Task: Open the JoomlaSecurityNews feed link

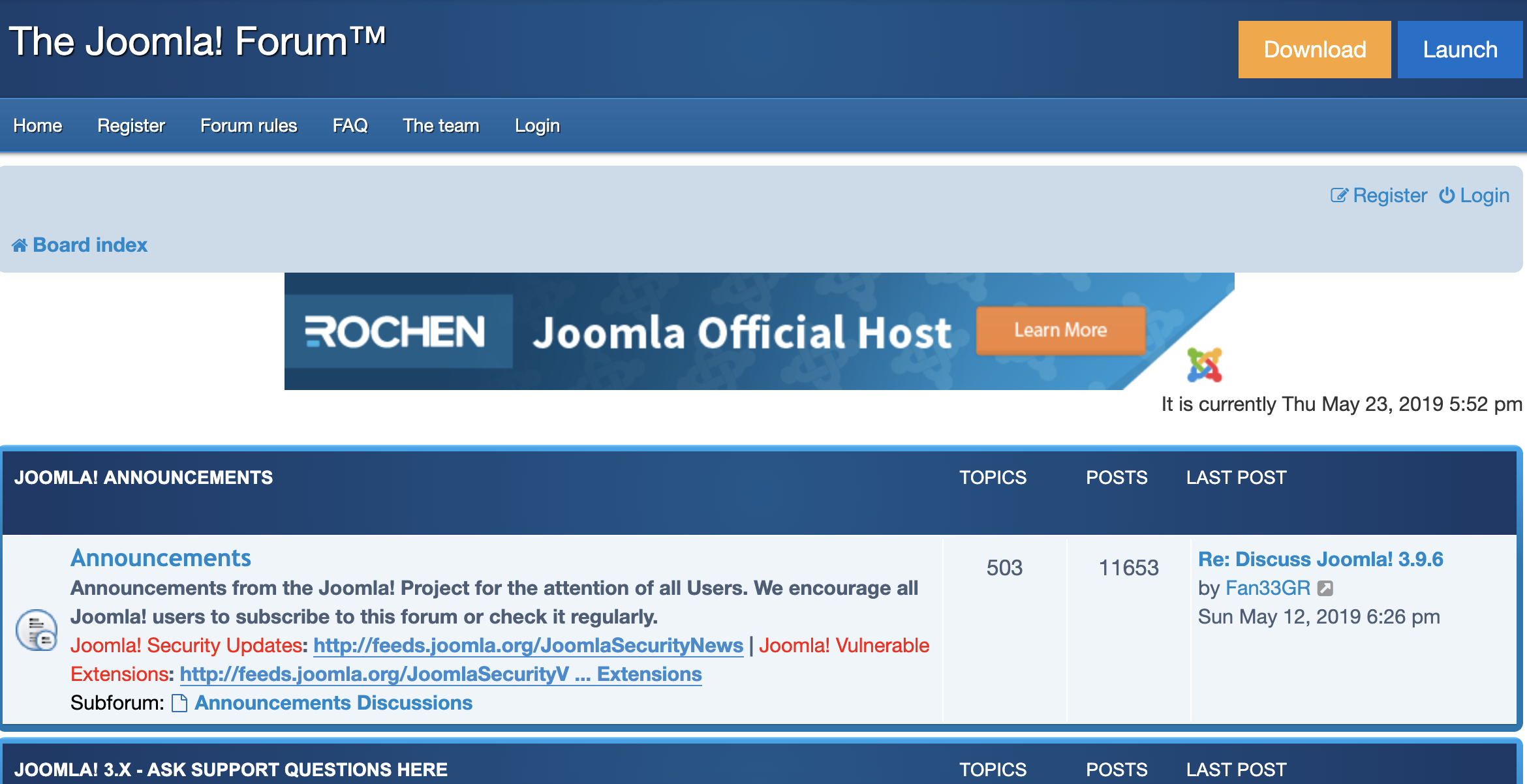Action: point(528,645)
